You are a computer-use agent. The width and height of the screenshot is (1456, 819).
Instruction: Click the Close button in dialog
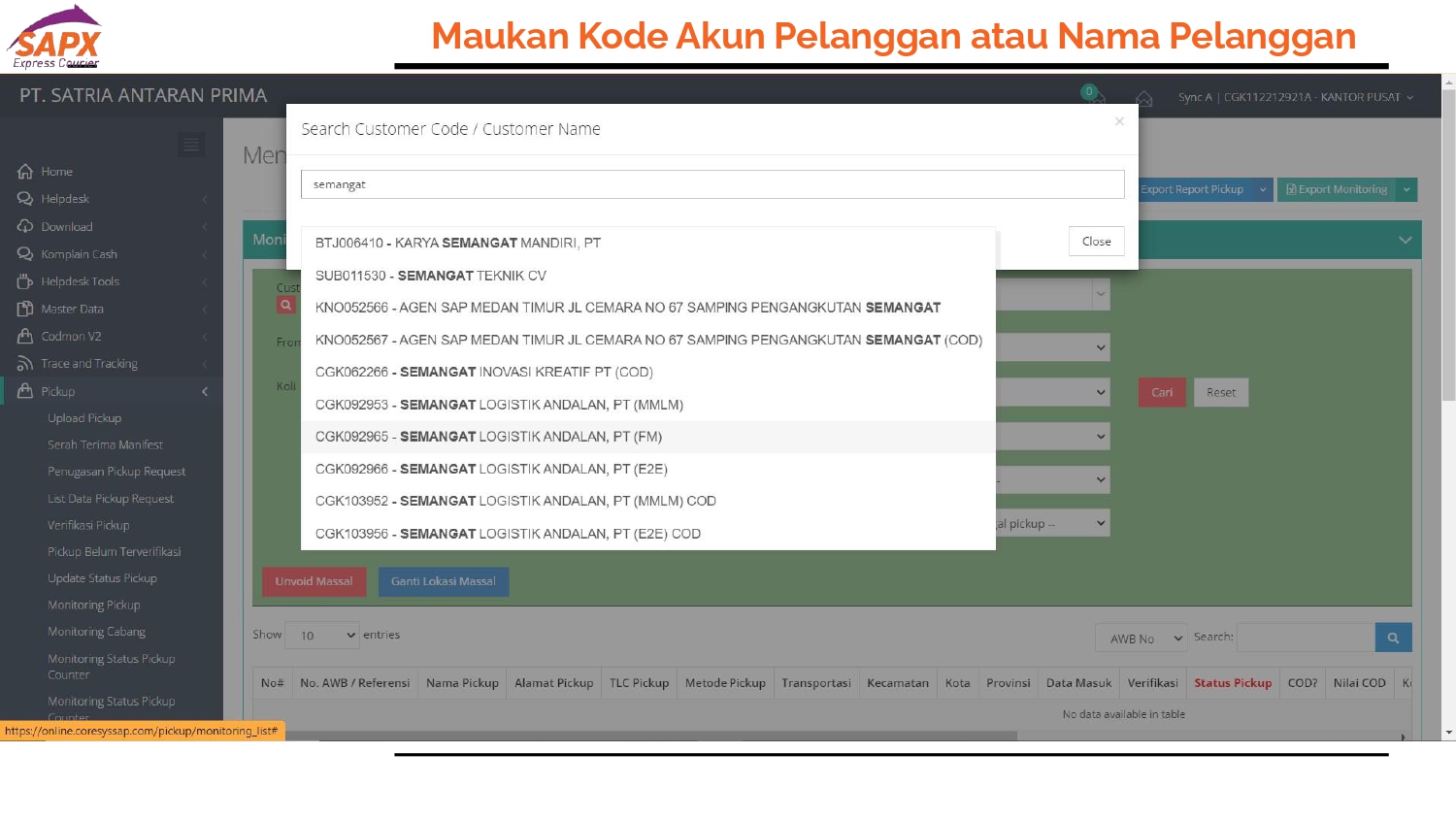tap(1097, 242)
